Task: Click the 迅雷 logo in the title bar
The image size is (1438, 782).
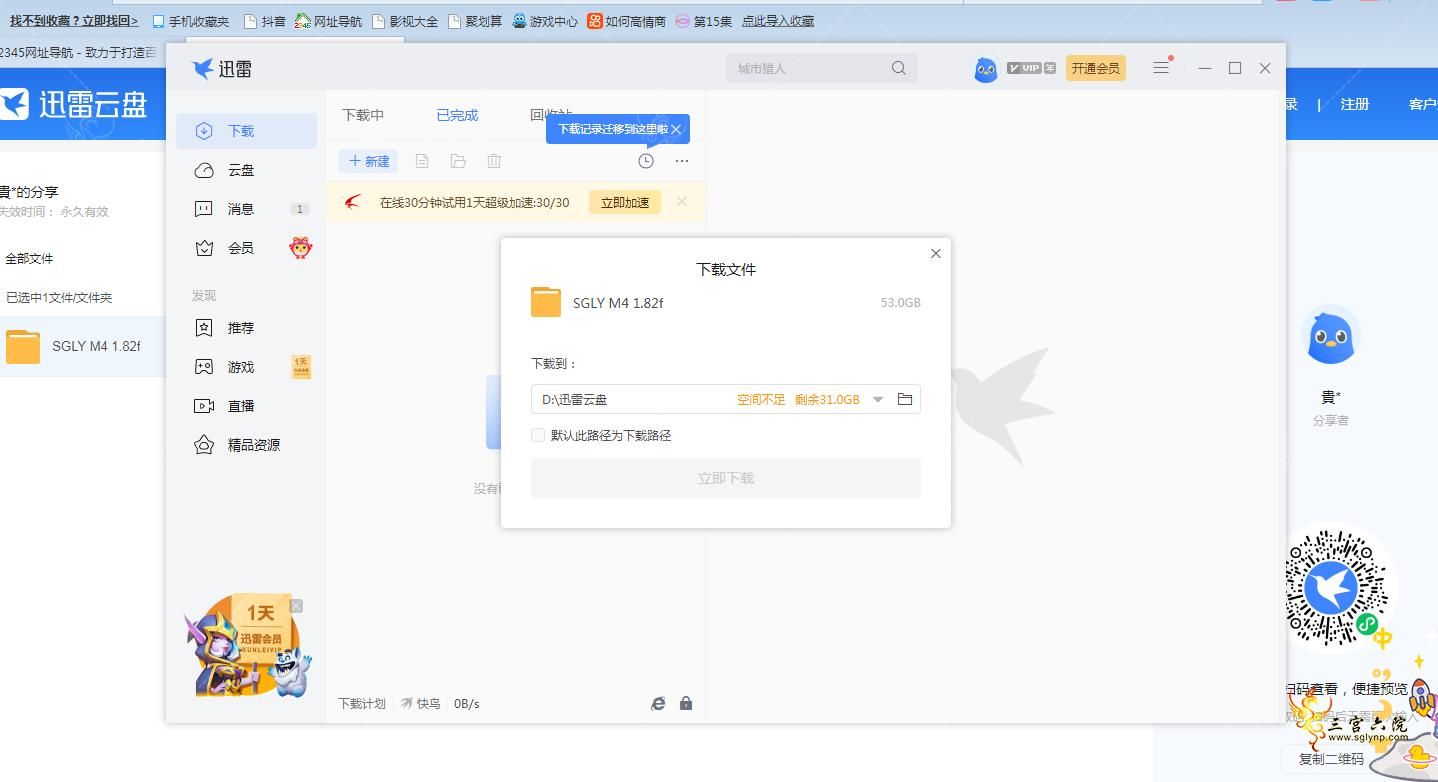Action: [x=222, y=68]
